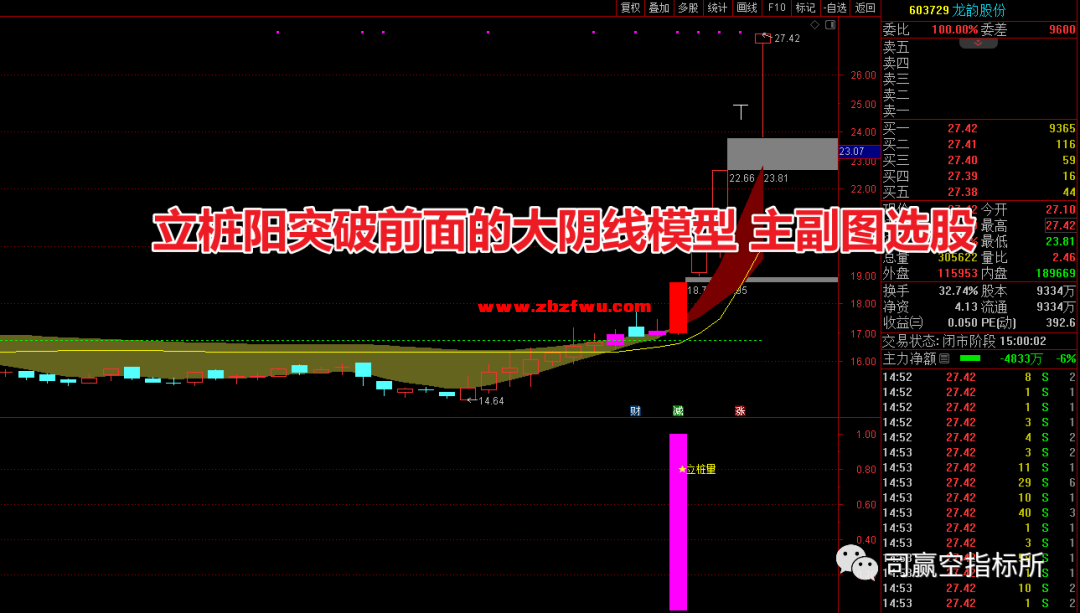Open the 复权 adjustment menu
Viewport: 1080px width, 613px height.
(630, 8)
